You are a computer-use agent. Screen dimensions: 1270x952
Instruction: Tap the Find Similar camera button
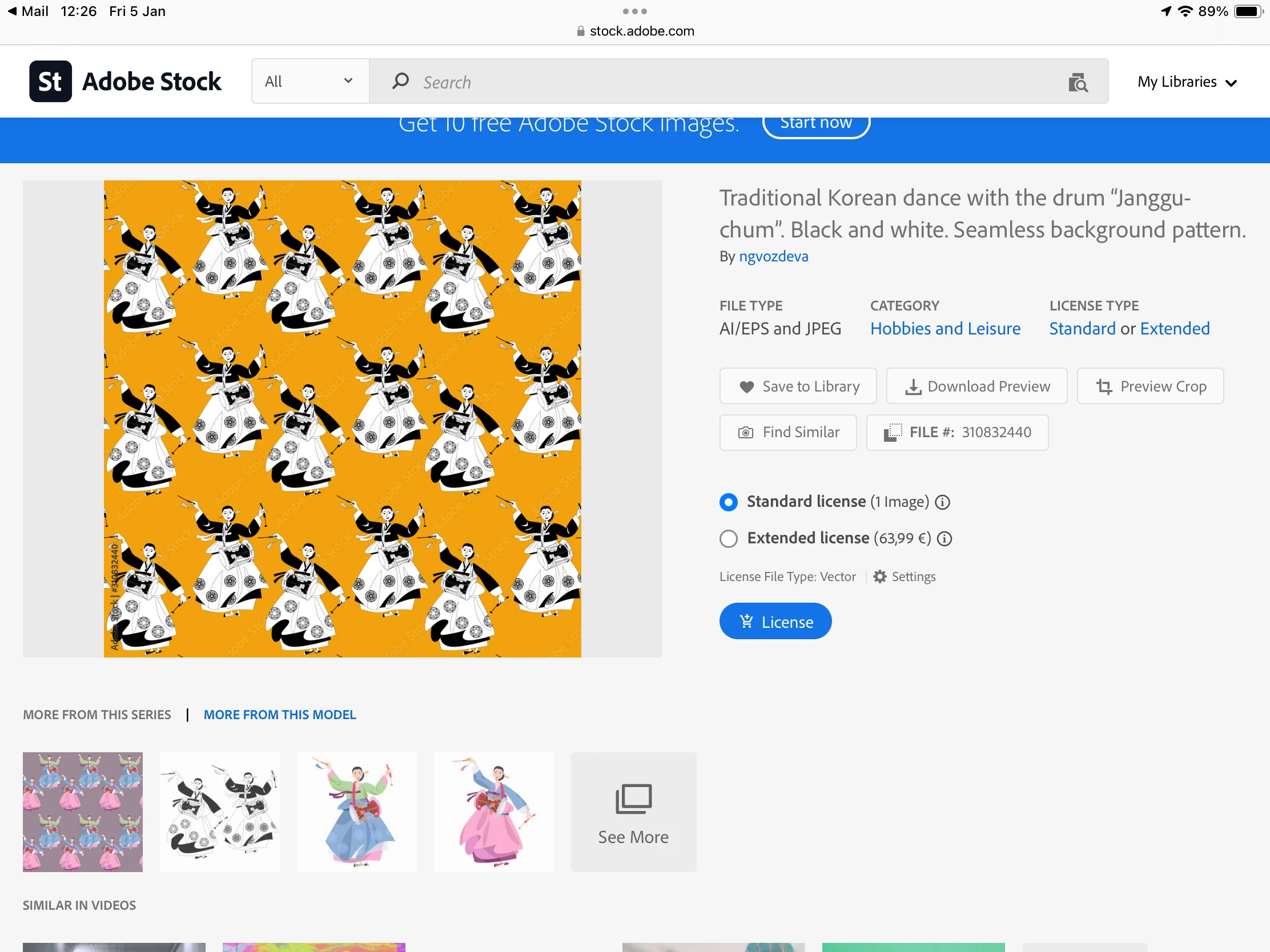(x=787, y=432)
